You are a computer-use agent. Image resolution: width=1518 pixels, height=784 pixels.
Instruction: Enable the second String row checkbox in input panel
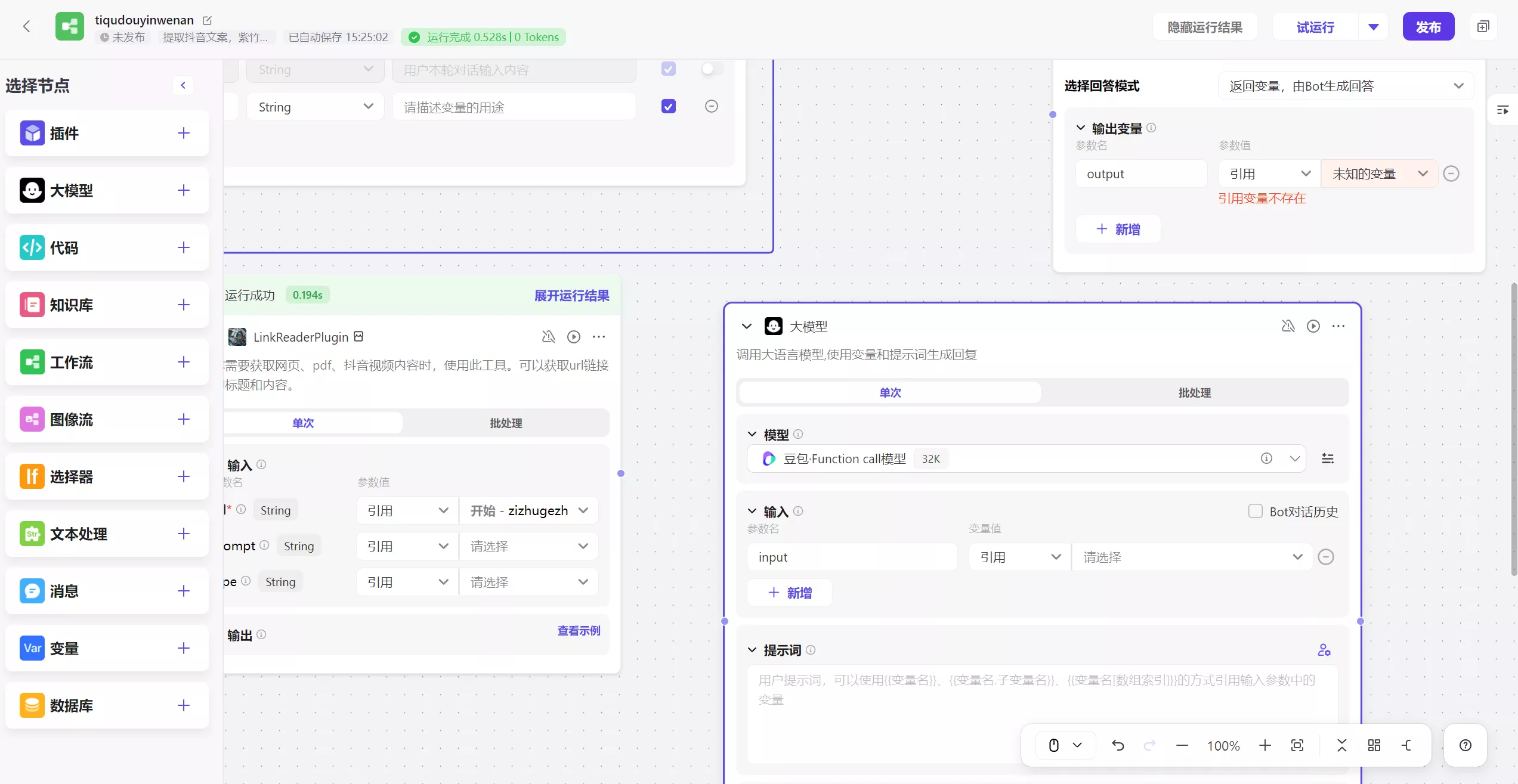point(668,106)
